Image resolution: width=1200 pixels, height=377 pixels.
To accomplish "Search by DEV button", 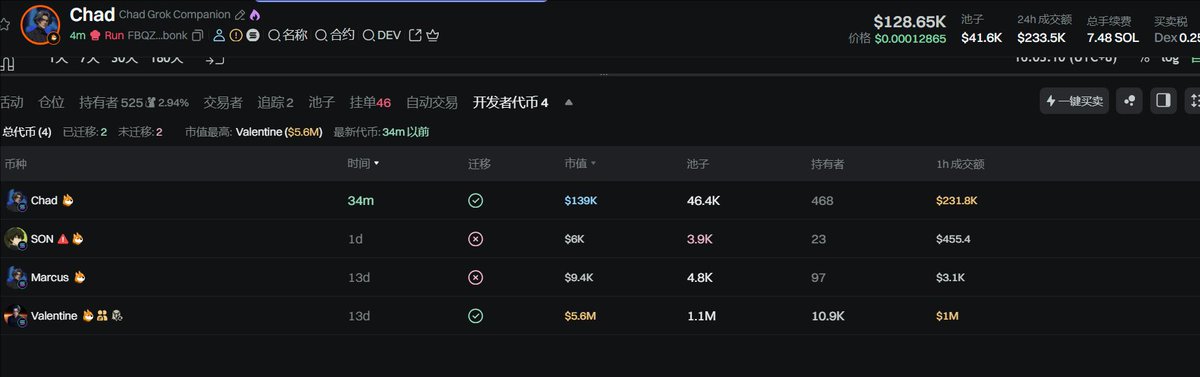I will pyautogui.click(x=381, y=35).
